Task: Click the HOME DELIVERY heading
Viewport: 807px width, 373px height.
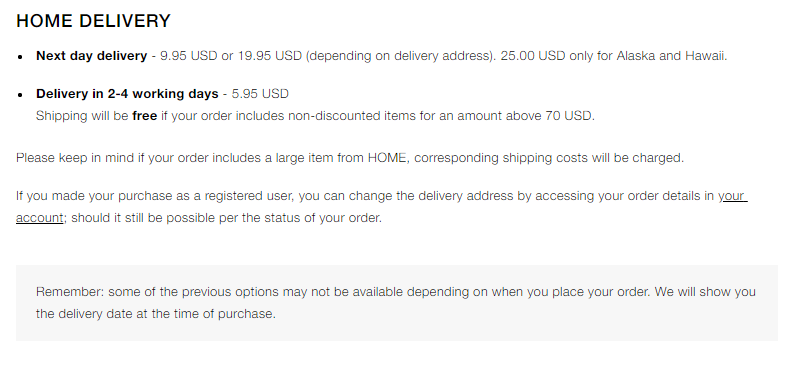Action: click(93, 21)
